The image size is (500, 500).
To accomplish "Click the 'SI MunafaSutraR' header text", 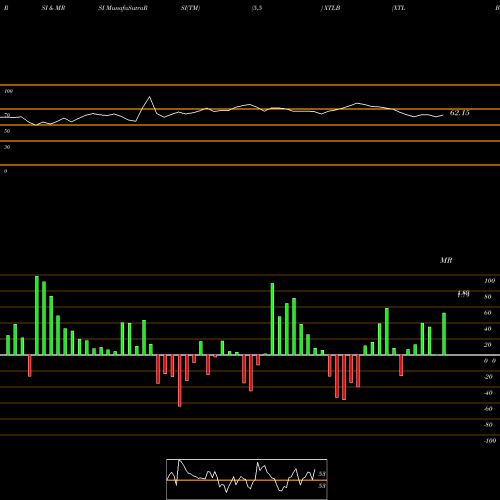I will tap(123, 8).
